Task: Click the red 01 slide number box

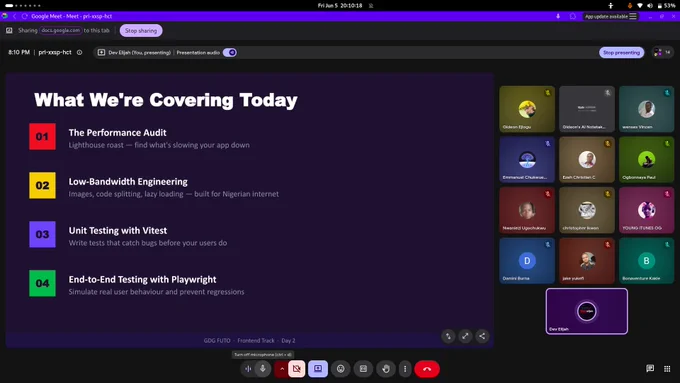Action: click(x=42, y=137)
